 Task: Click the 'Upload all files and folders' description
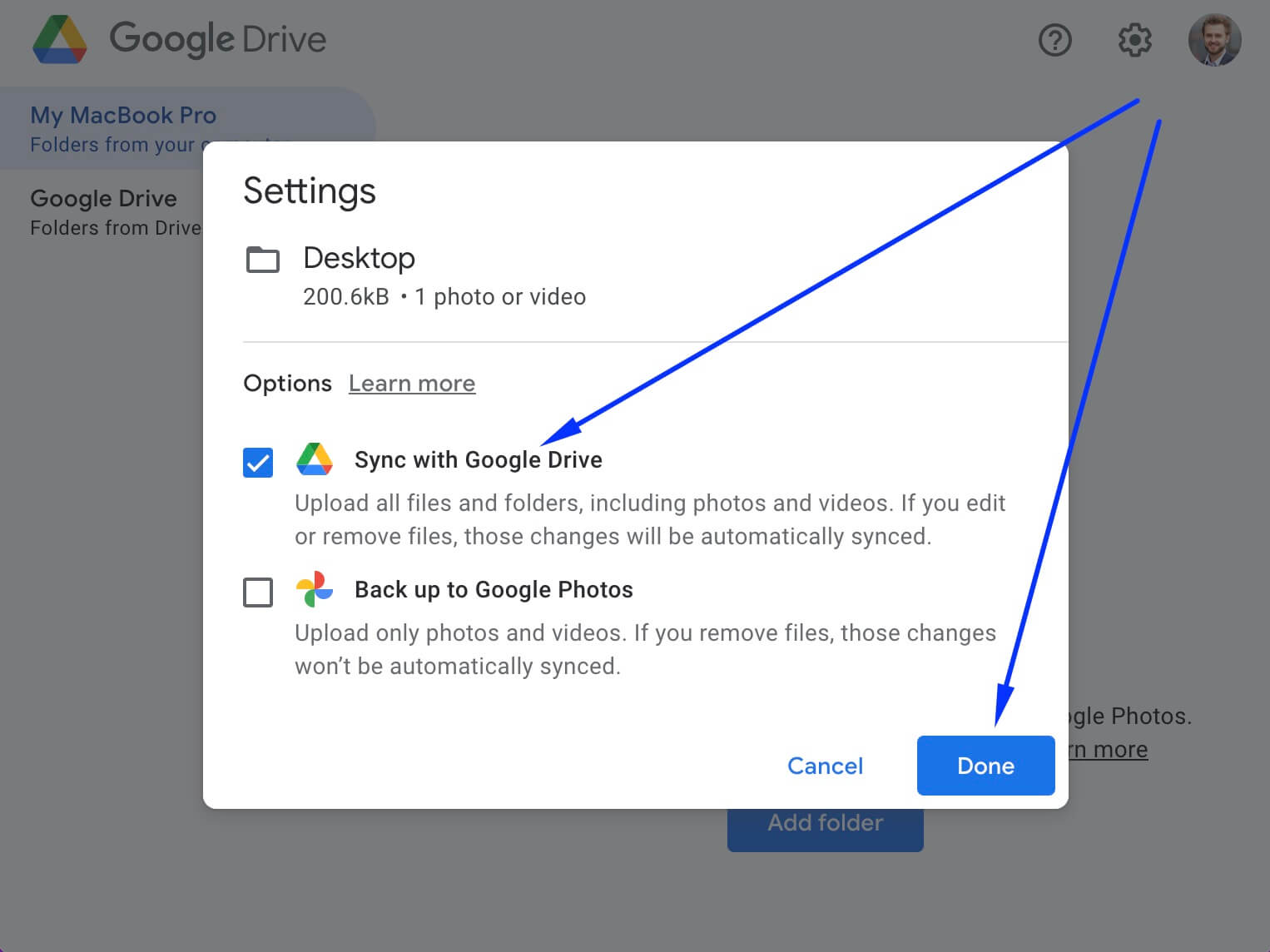click(x=650, y=519)
